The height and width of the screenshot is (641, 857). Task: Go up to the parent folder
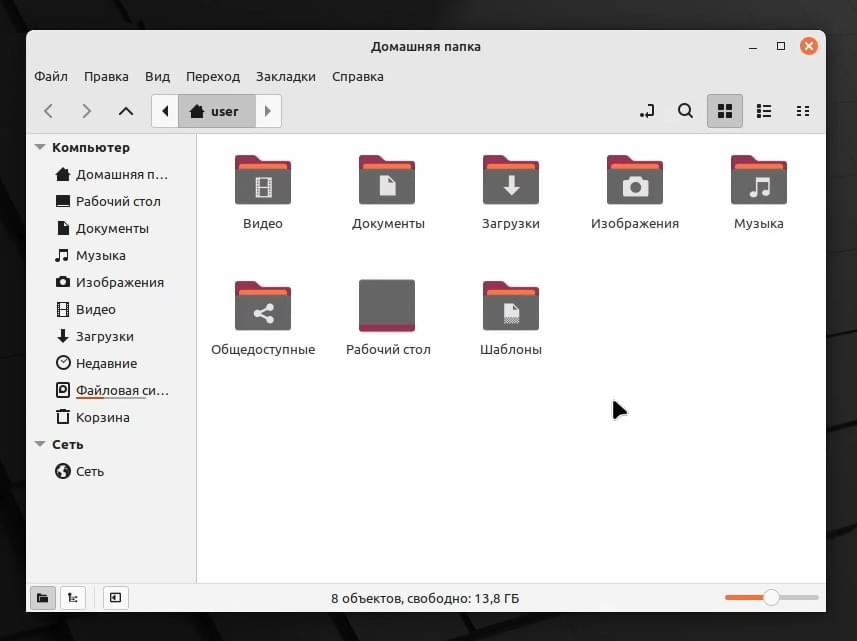coord(126,111)
